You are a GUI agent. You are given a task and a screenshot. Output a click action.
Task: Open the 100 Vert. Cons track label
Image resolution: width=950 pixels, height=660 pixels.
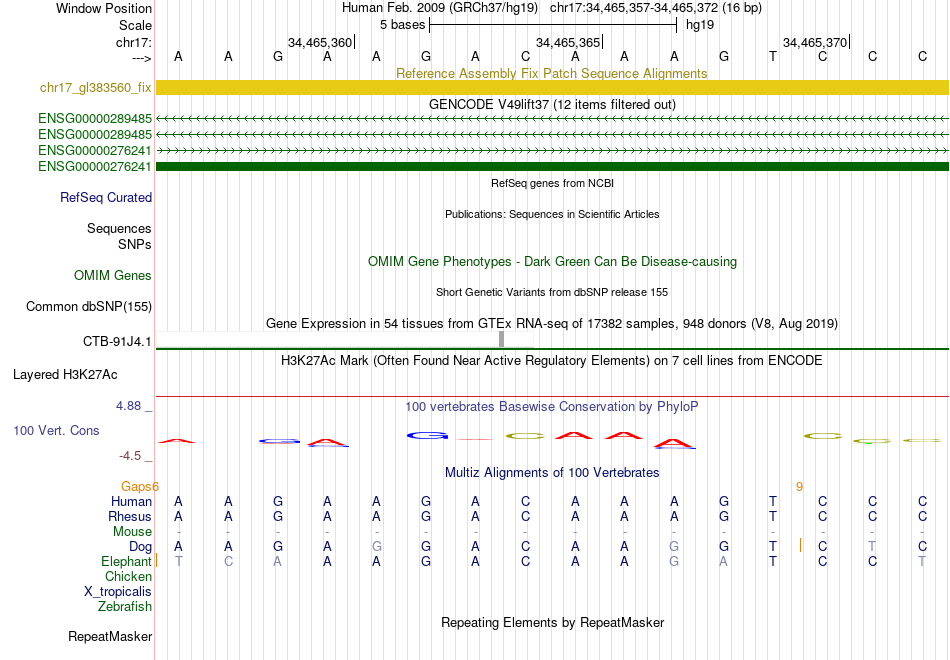click(x=56, y=431)
